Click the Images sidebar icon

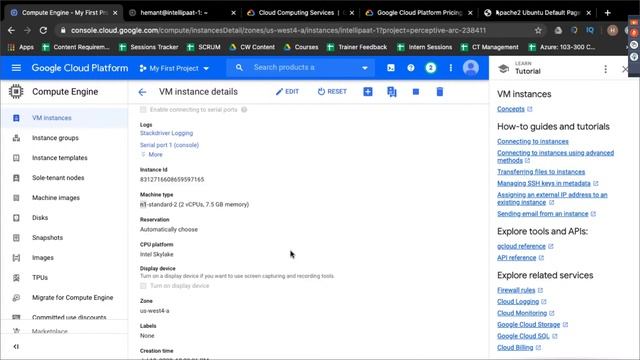click(16, 258)
